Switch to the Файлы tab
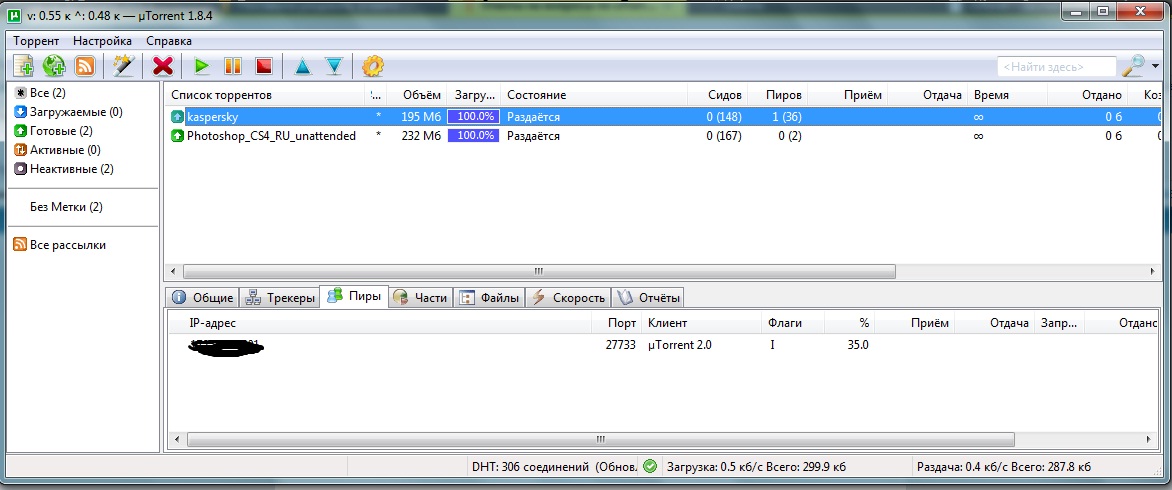Viewport: 1172px width, 490px height. coord(489,298)
